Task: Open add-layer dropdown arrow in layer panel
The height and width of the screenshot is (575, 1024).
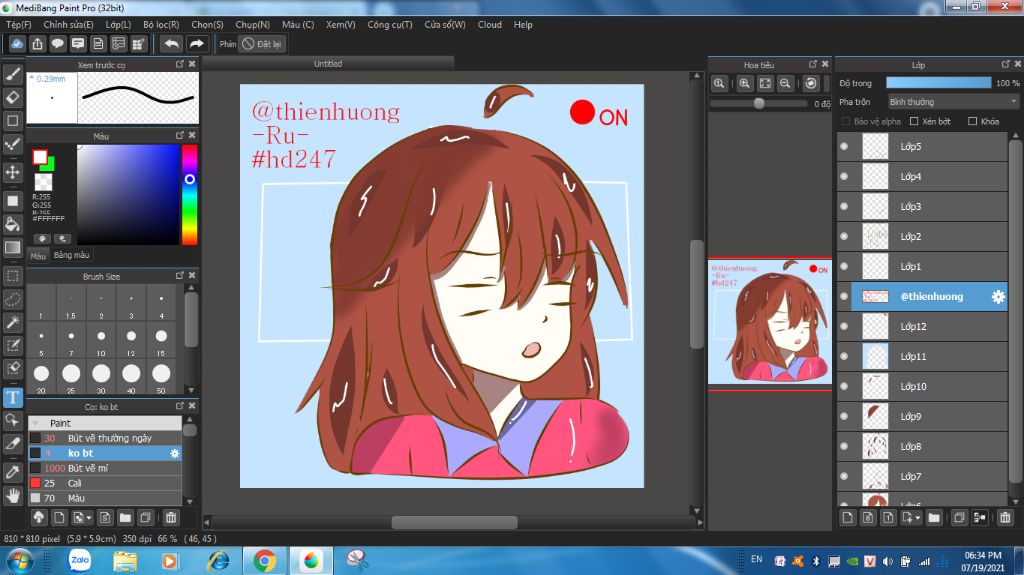Action: 918,518
